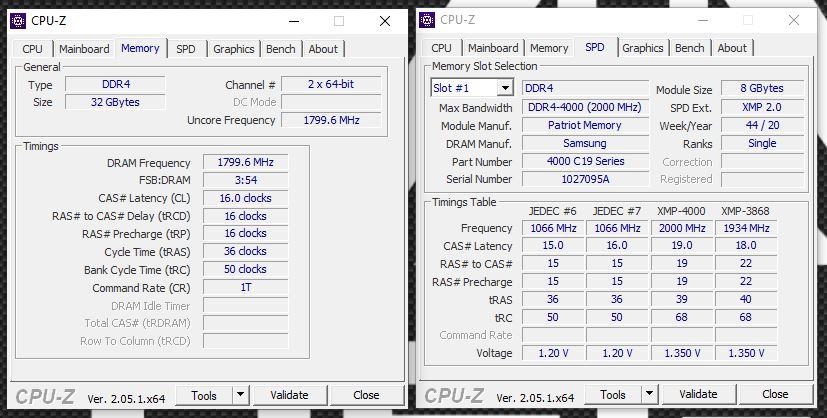This screenshot has width=827, height=418.
Task: Click the CAS# Latency value 16.0 clocks
Action: (245, 198)
